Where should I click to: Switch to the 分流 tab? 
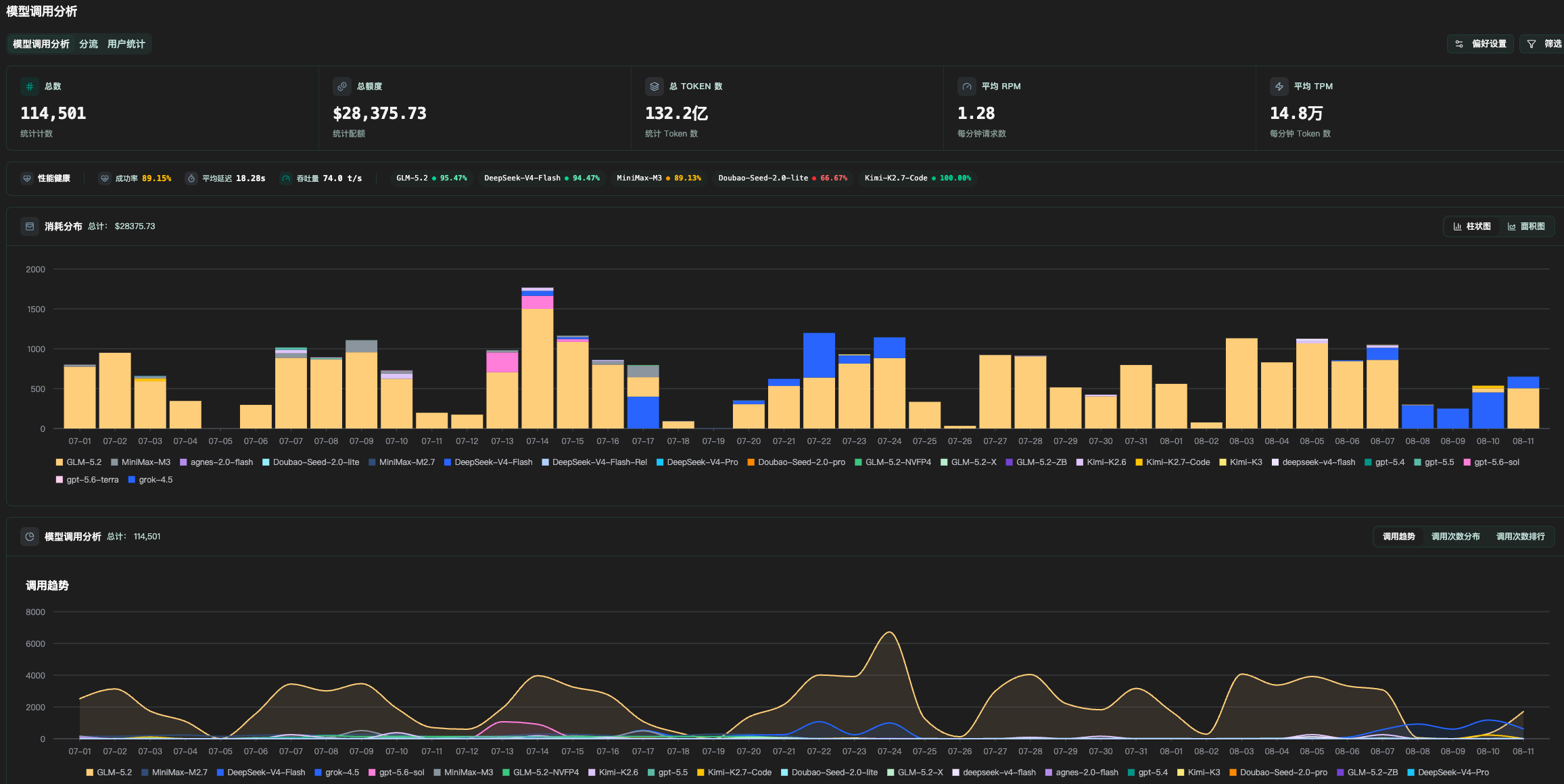89,44
